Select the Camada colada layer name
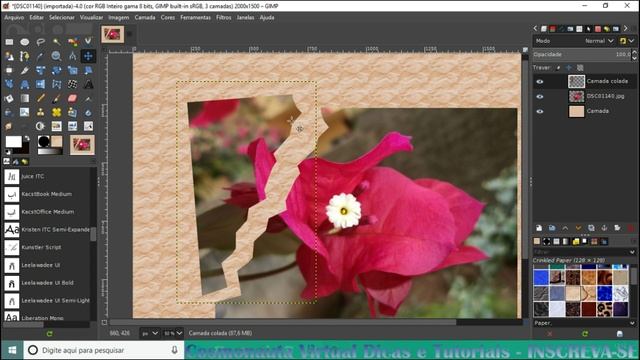 [x=607, y=81]
